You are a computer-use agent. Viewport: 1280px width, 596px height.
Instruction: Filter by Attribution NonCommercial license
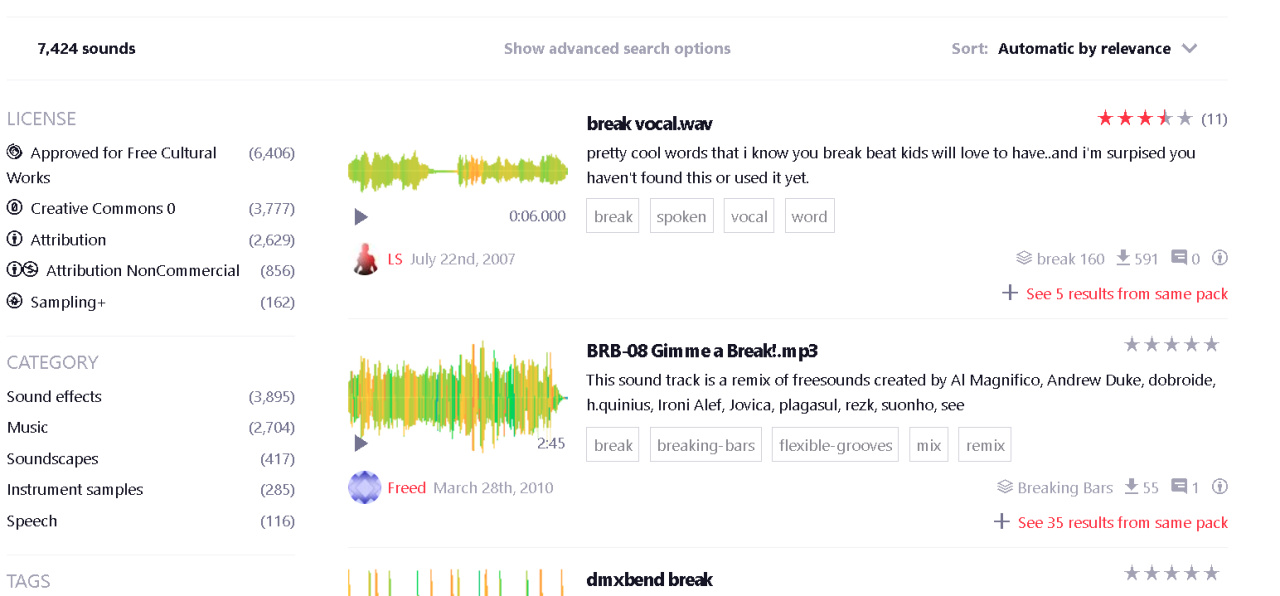(x=142, y=270)
